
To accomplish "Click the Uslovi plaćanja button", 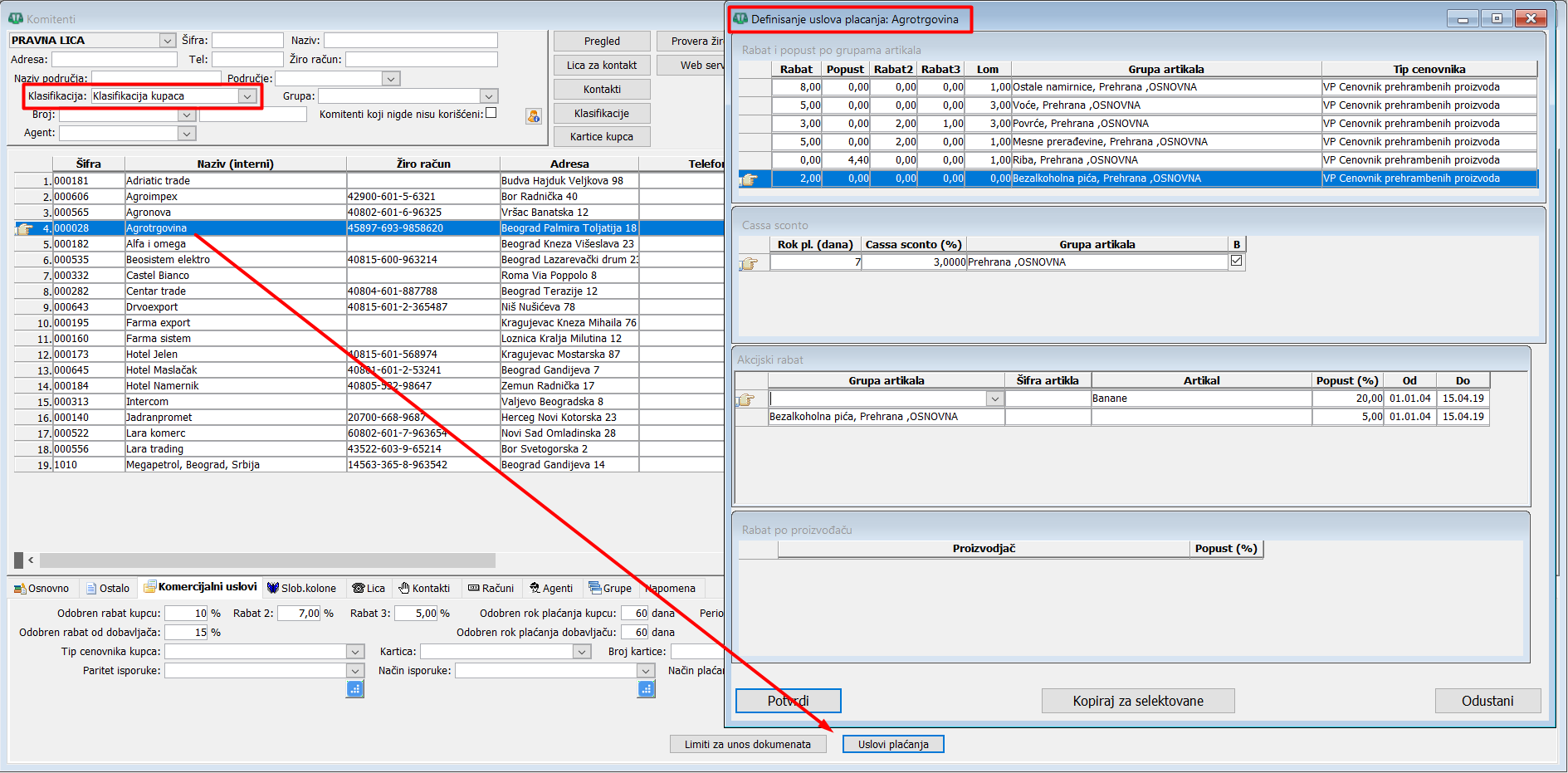I will (x=893, y=744).
